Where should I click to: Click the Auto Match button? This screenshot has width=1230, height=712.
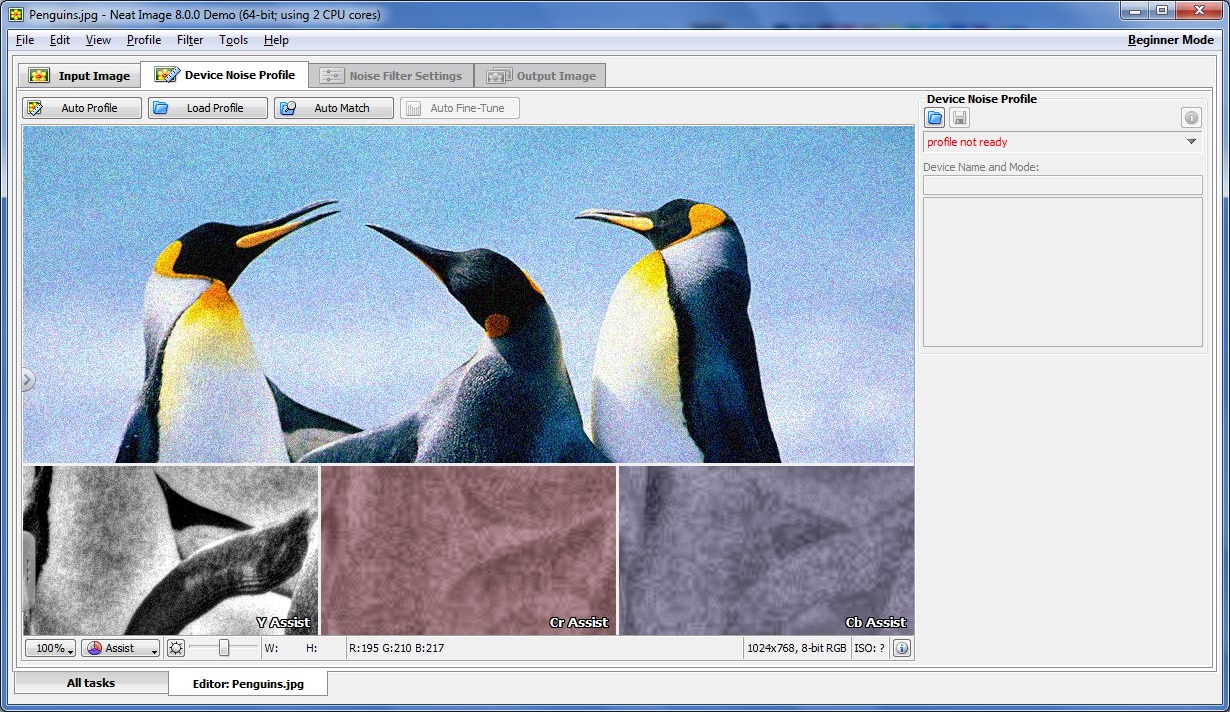point(333,108)
